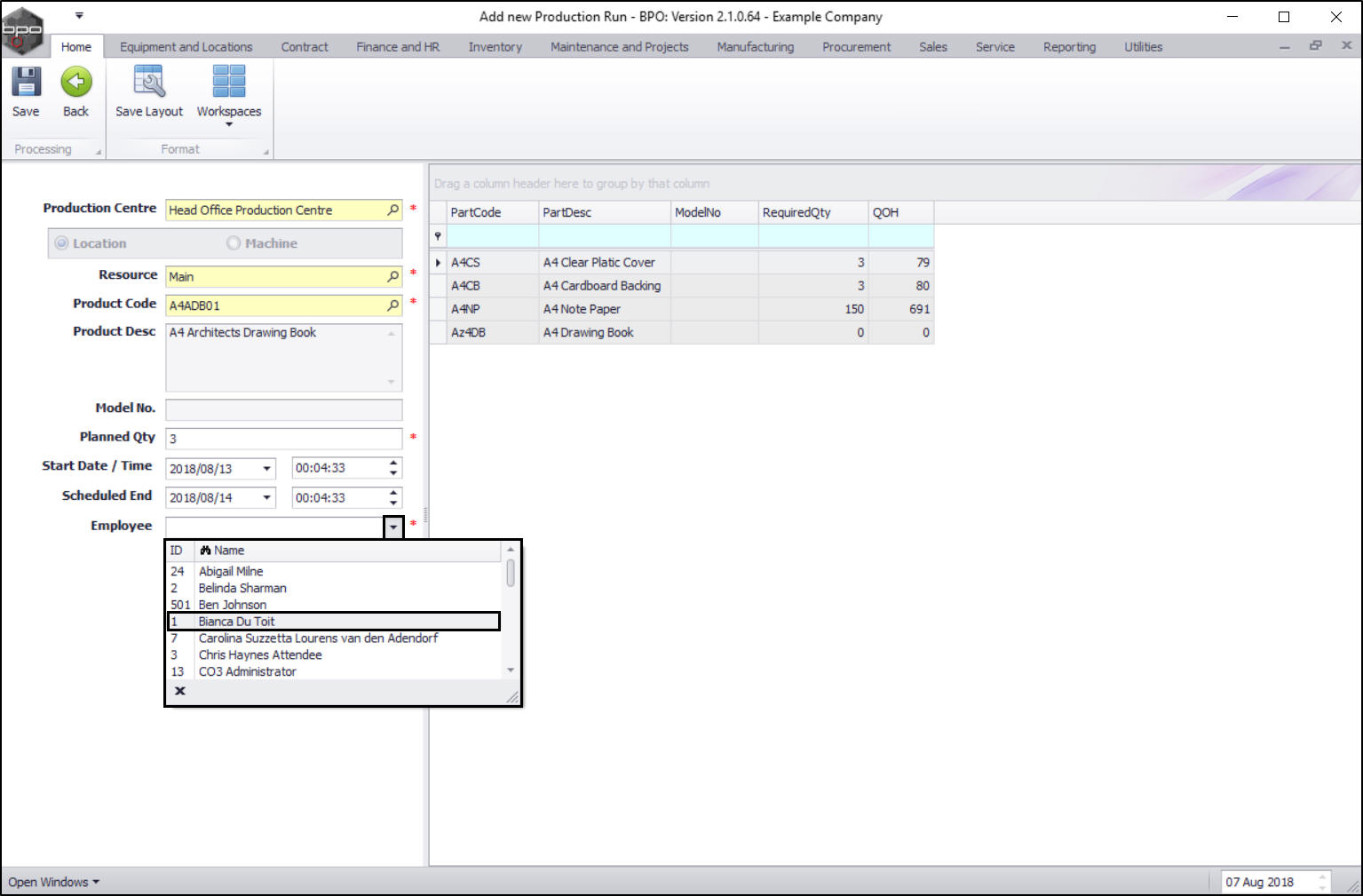Screen dimensions: 1363x896
Task: Click the BPO application logo
Action: coord(22,29)
